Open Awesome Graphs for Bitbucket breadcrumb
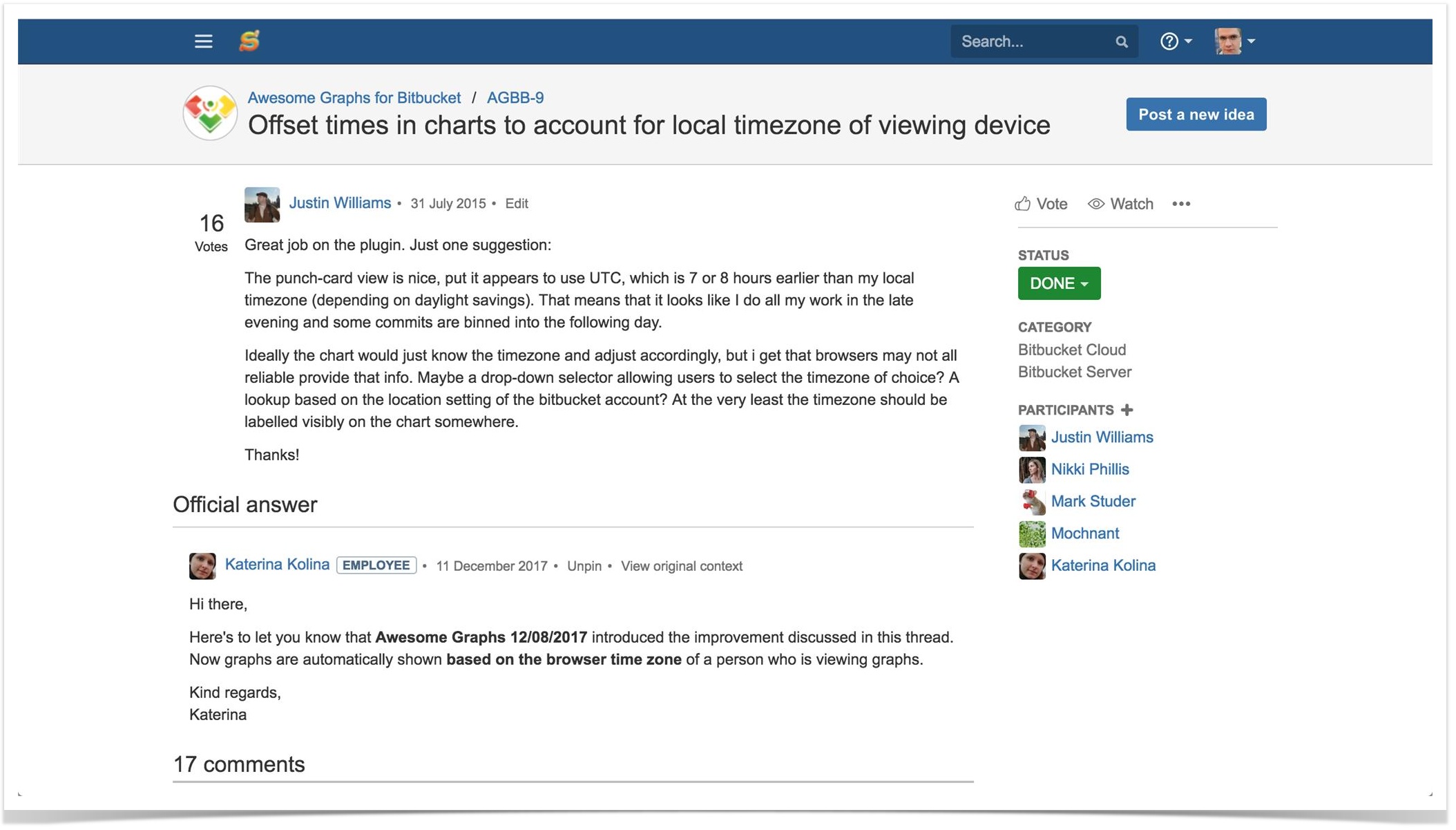Image resolution: width=1456 pixels, height=830 pixels. click(354, 97)
